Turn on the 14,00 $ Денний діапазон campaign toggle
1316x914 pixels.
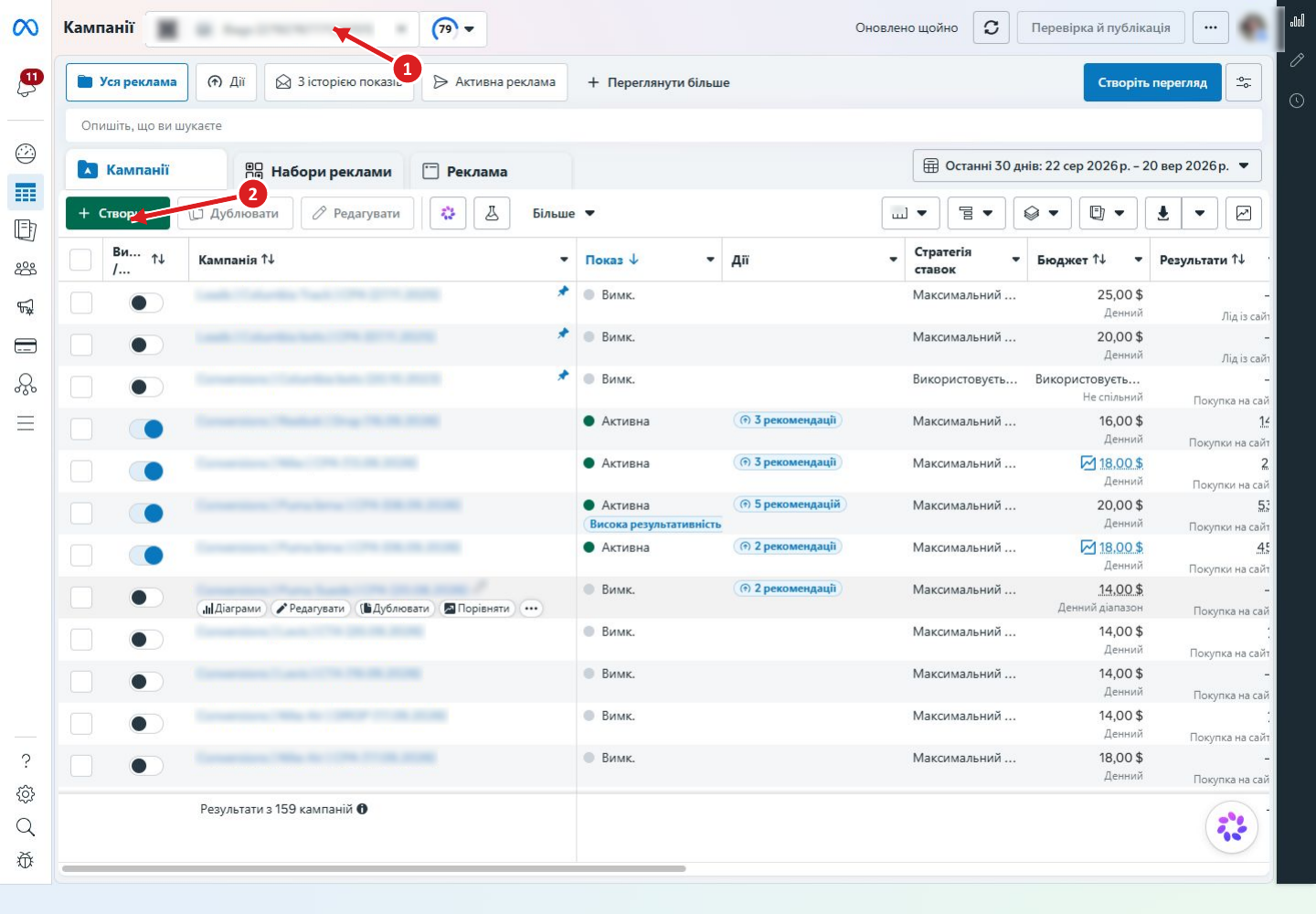click(x=146, y=597)
